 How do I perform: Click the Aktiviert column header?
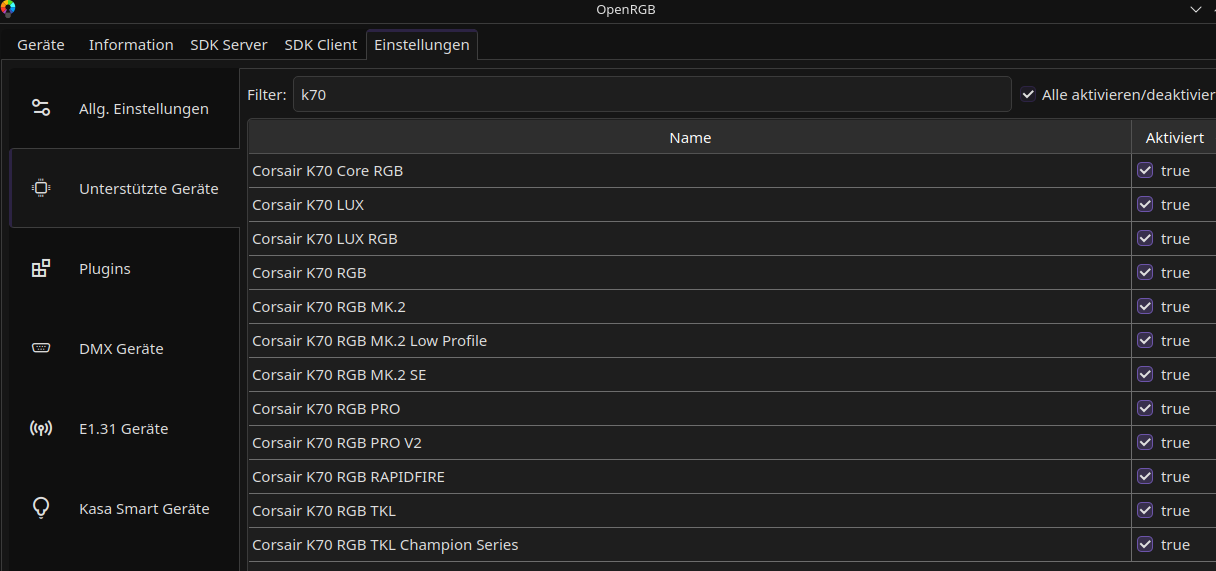(x=1174, y=137)
